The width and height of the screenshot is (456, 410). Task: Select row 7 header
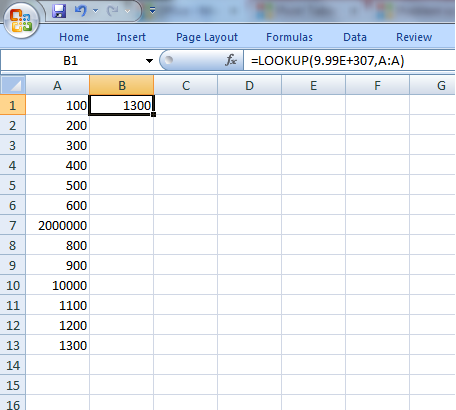(13, 225)
